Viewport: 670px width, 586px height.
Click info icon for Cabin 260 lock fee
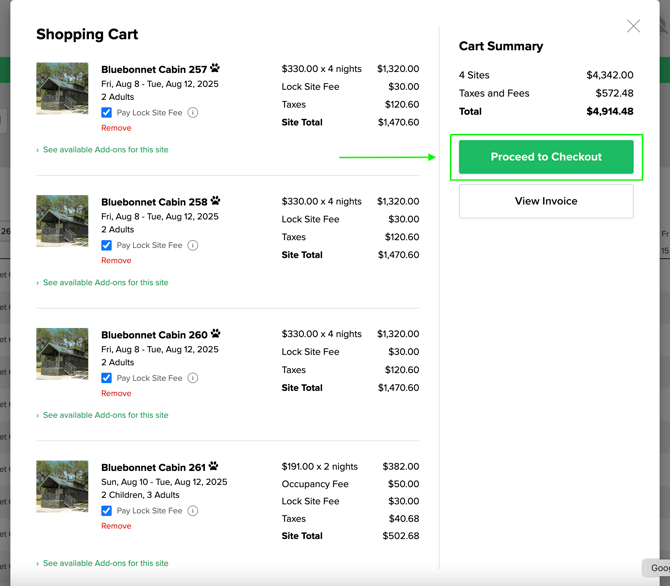[193, 378]
